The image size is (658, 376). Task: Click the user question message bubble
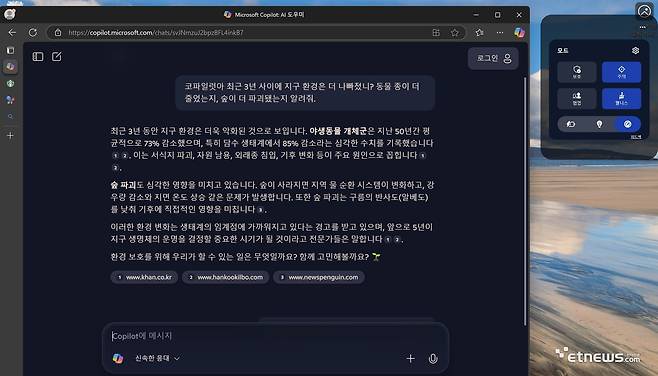click(x=305, y=93)
